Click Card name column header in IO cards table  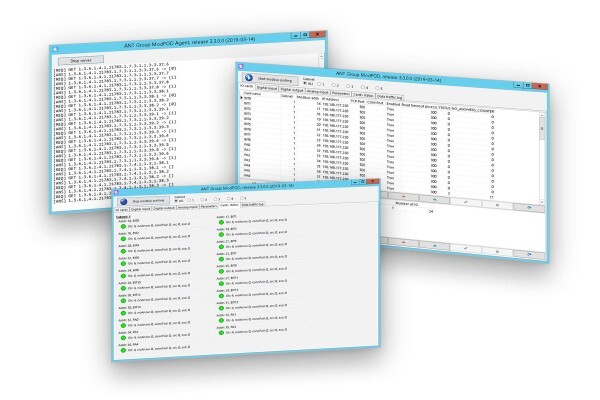pos(252,93)
